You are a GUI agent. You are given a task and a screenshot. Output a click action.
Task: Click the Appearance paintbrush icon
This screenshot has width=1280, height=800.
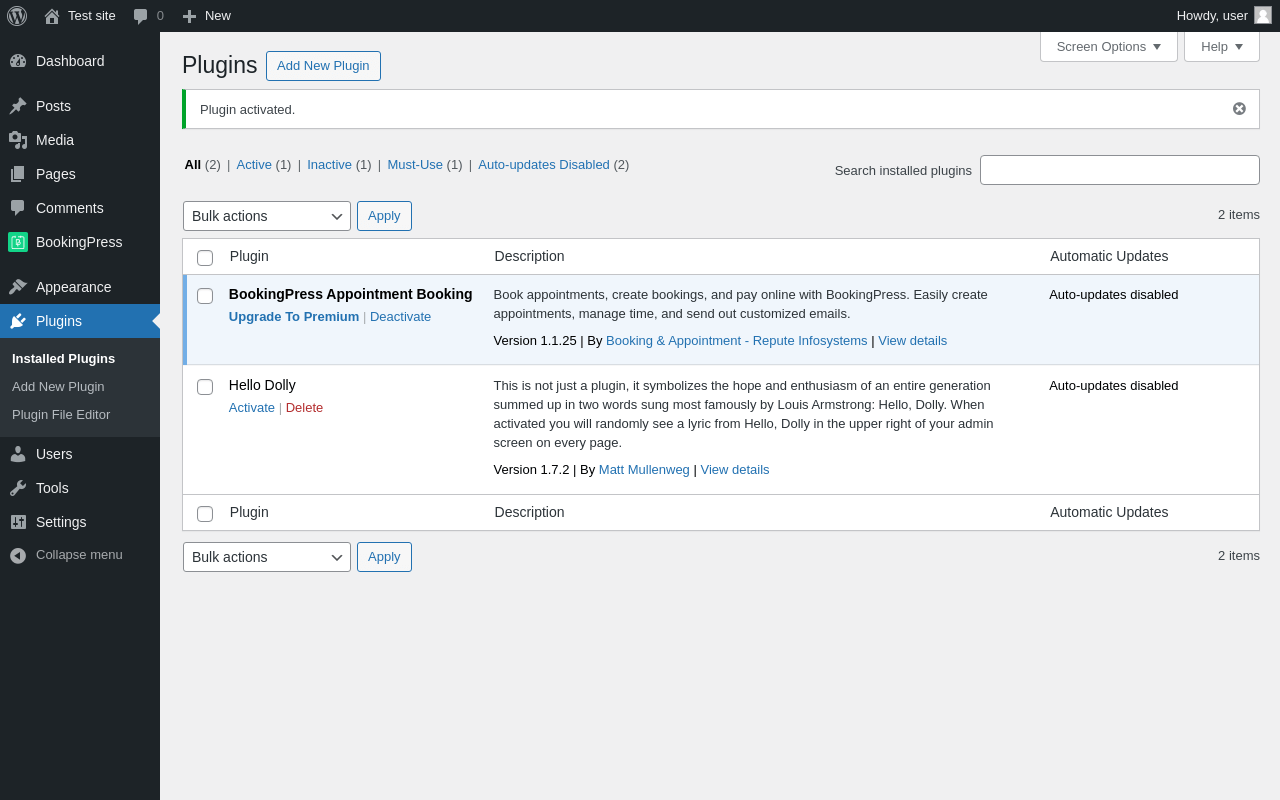pos(18,287)
